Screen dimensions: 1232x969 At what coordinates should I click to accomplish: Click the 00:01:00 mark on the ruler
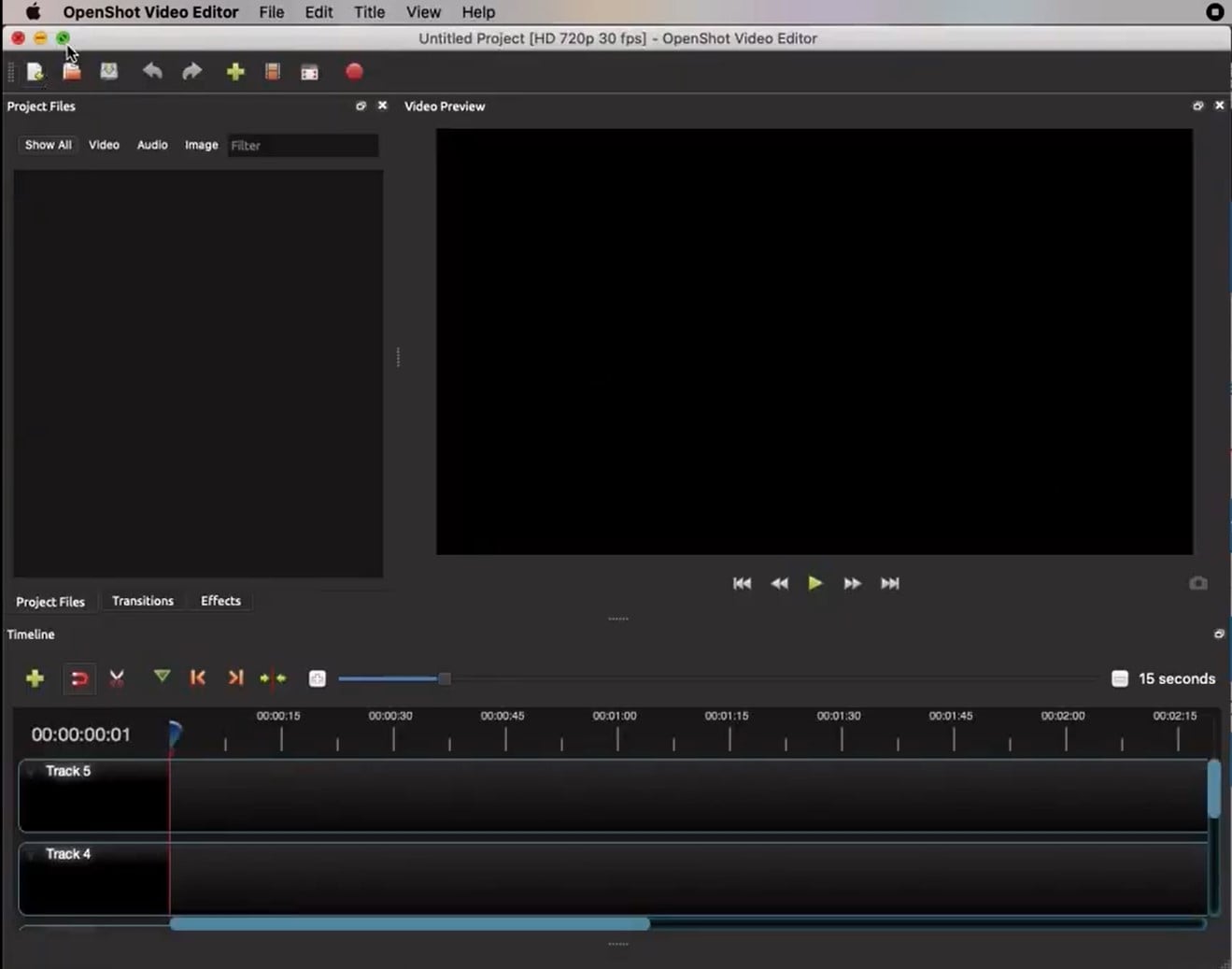pos(615,716)
